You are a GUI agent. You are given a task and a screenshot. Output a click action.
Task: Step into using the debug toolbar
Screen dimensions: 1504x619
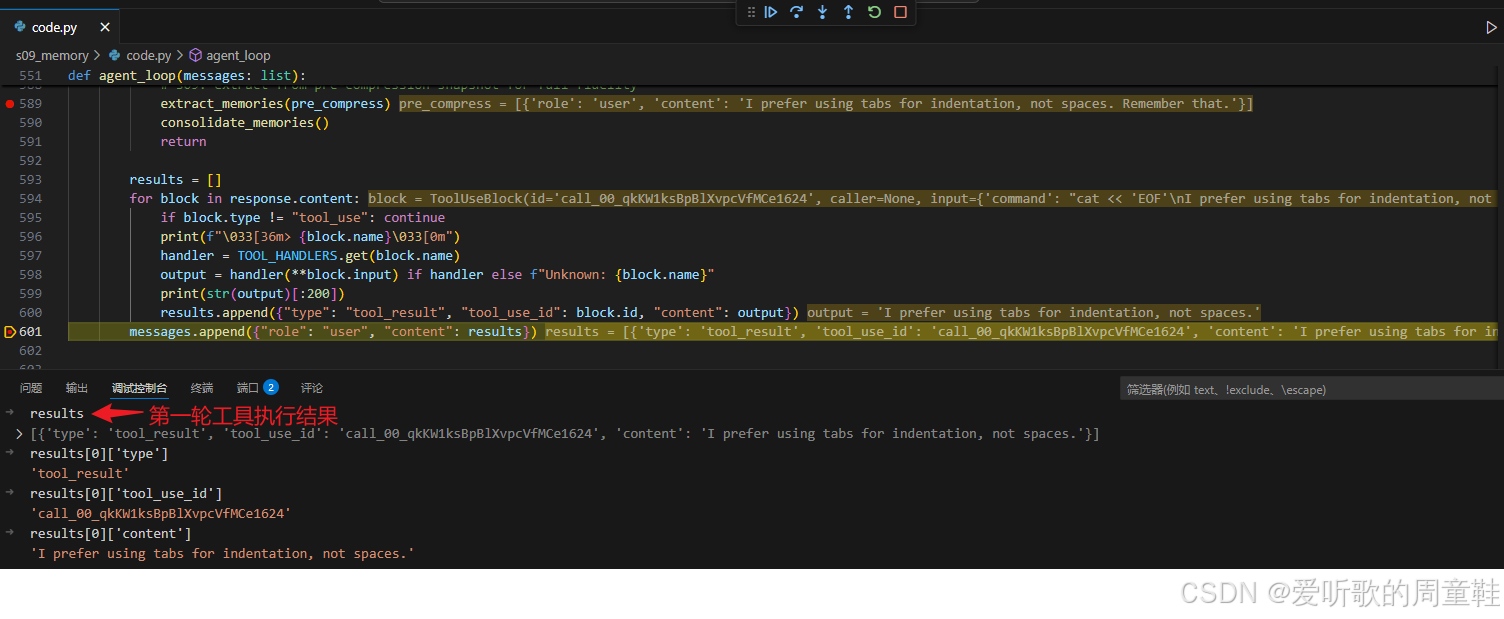823,12
